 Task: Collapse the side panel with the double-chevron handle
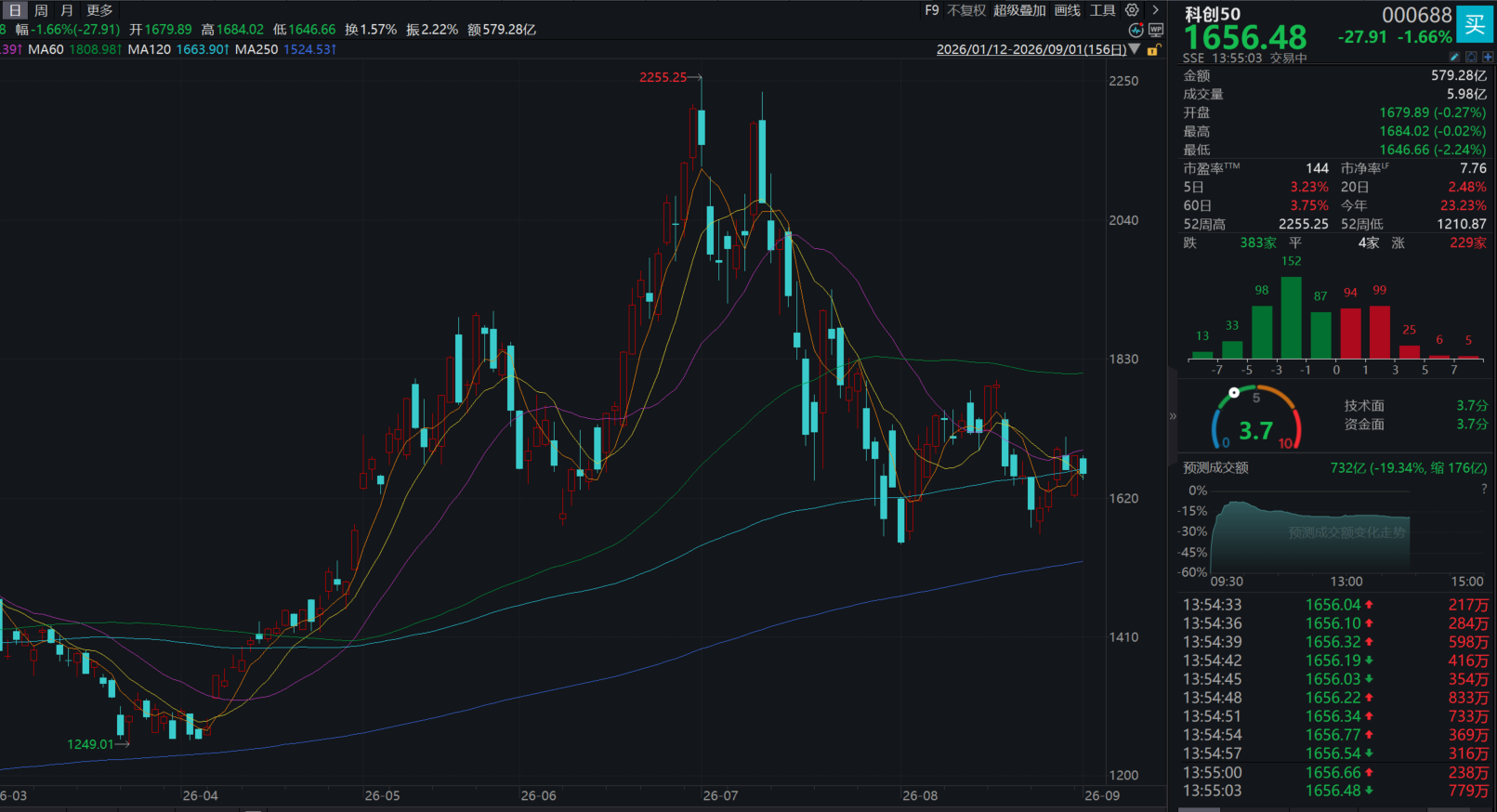(1173, 416)
